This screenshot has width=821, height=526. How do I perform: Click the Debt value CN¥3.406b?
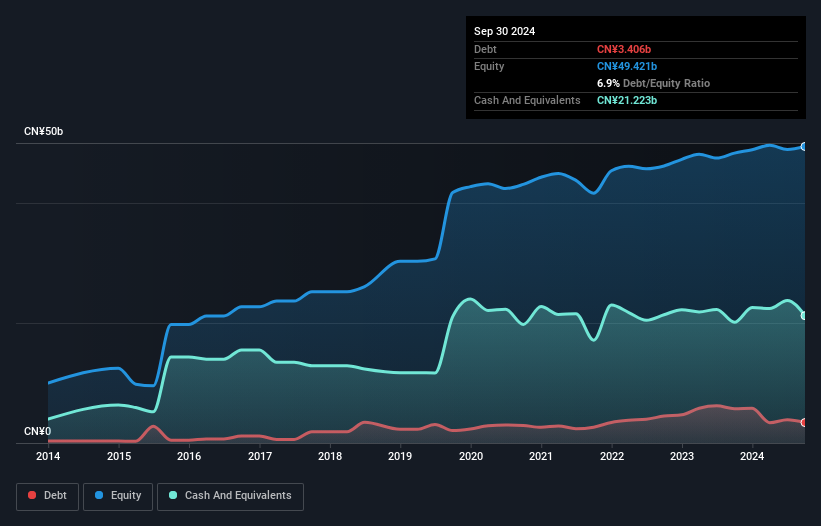[624, 49]
